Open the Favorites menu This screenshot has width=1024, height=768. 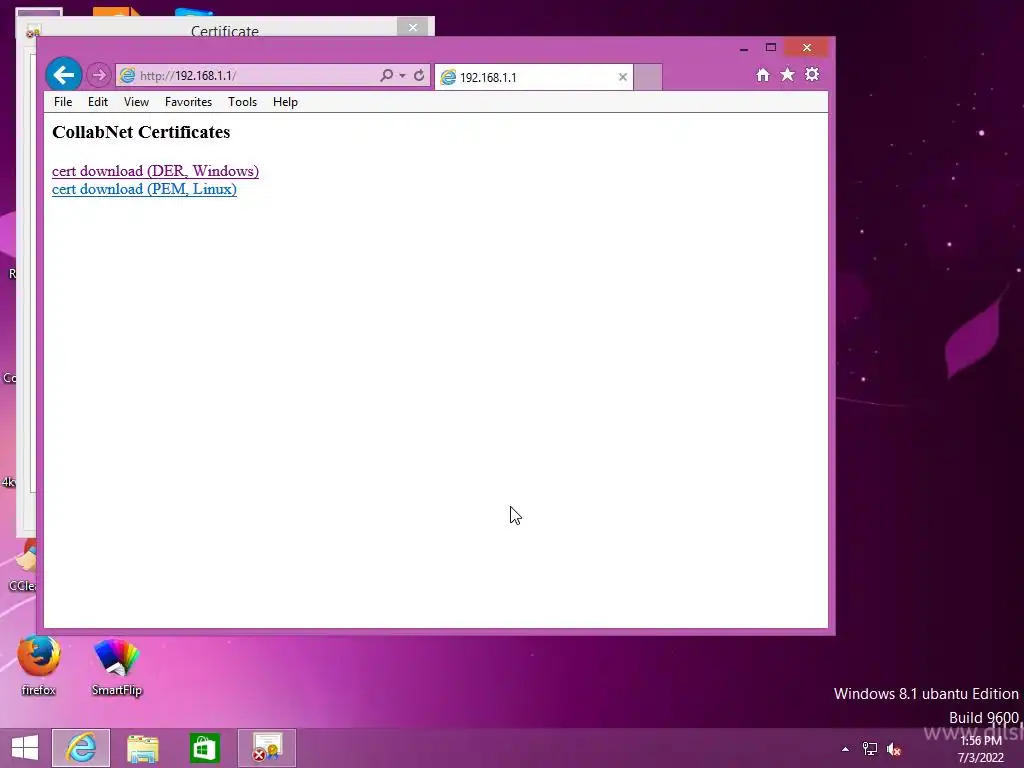[x=188, y=102]
